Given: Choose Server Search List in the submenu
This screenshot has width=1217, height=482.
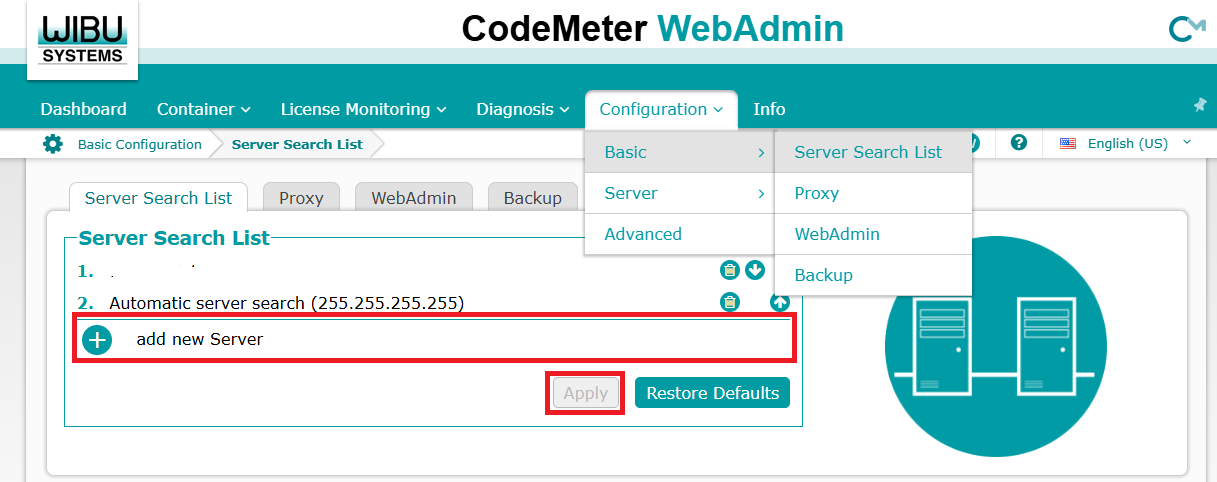Looking at the screenshot, I should click(873, 152).
